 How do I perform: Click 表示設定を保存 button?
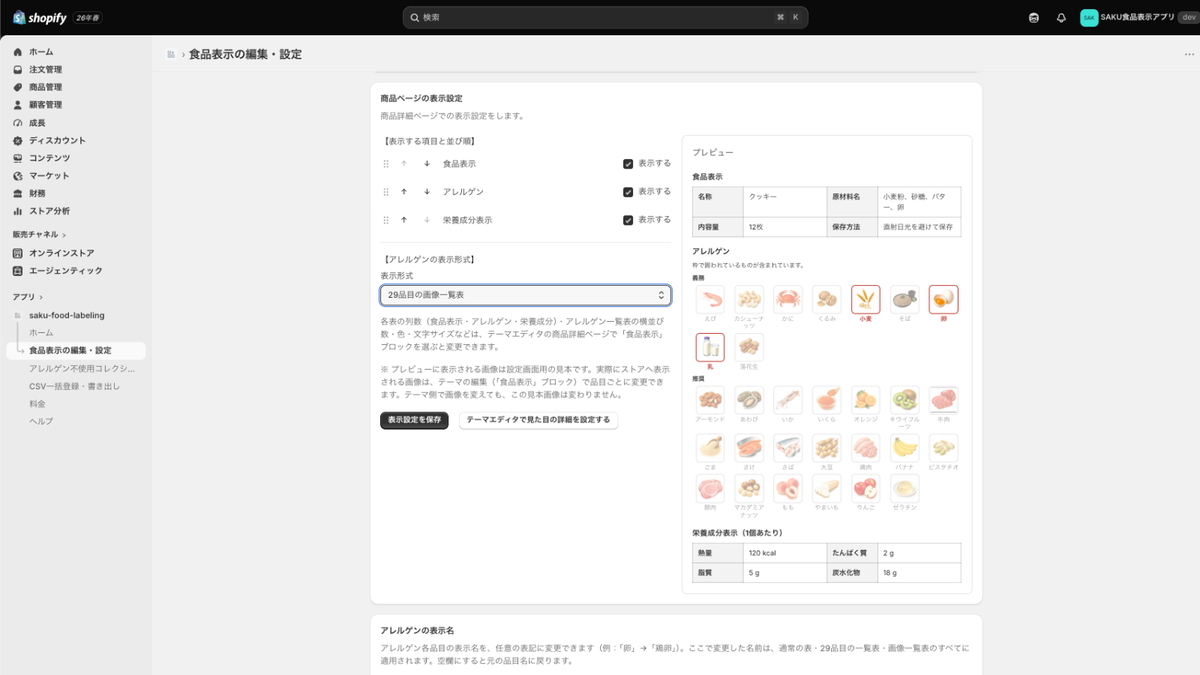[414, 420]
